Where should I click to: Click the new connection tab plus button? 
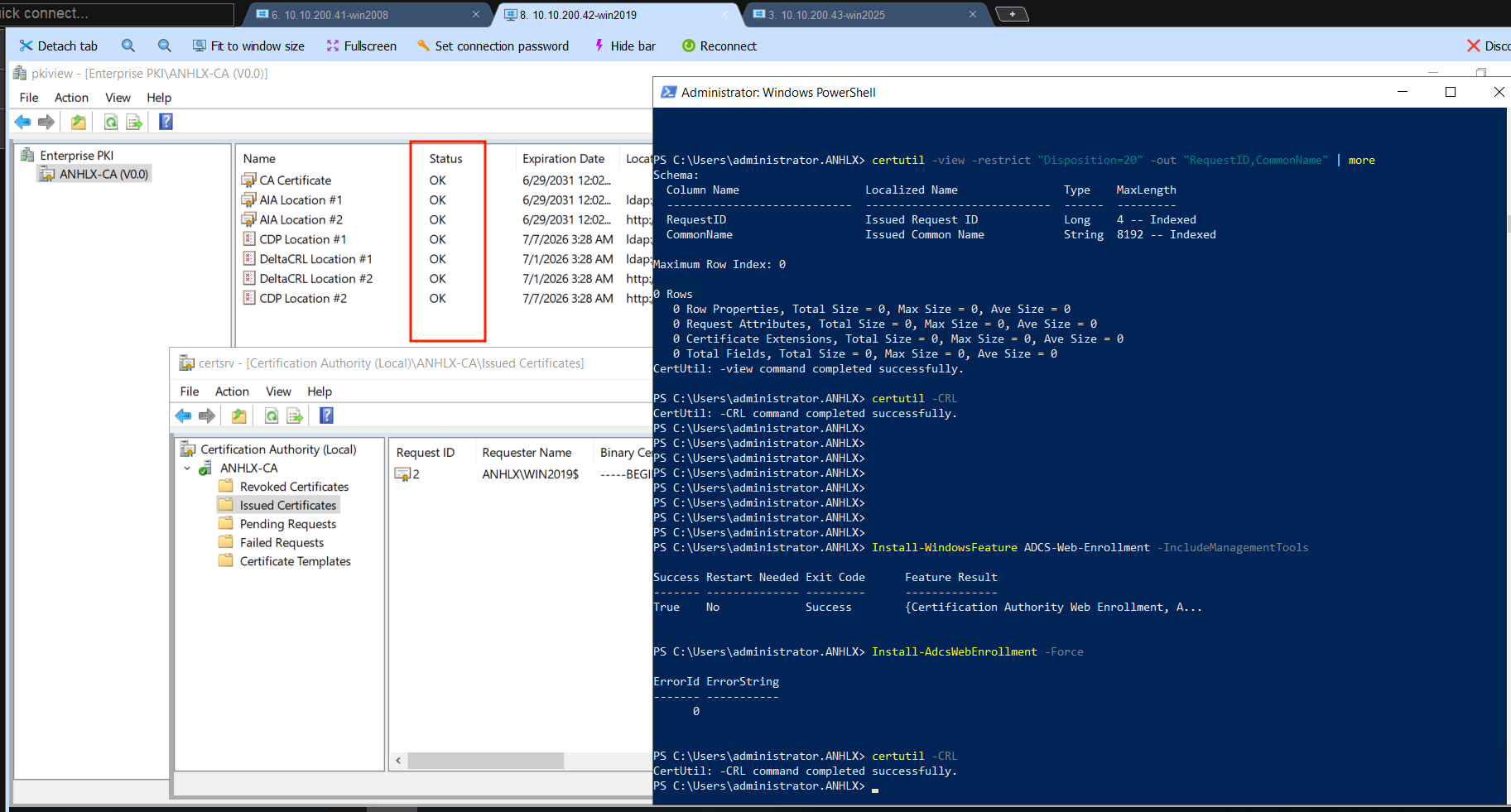coord(1012,14)
